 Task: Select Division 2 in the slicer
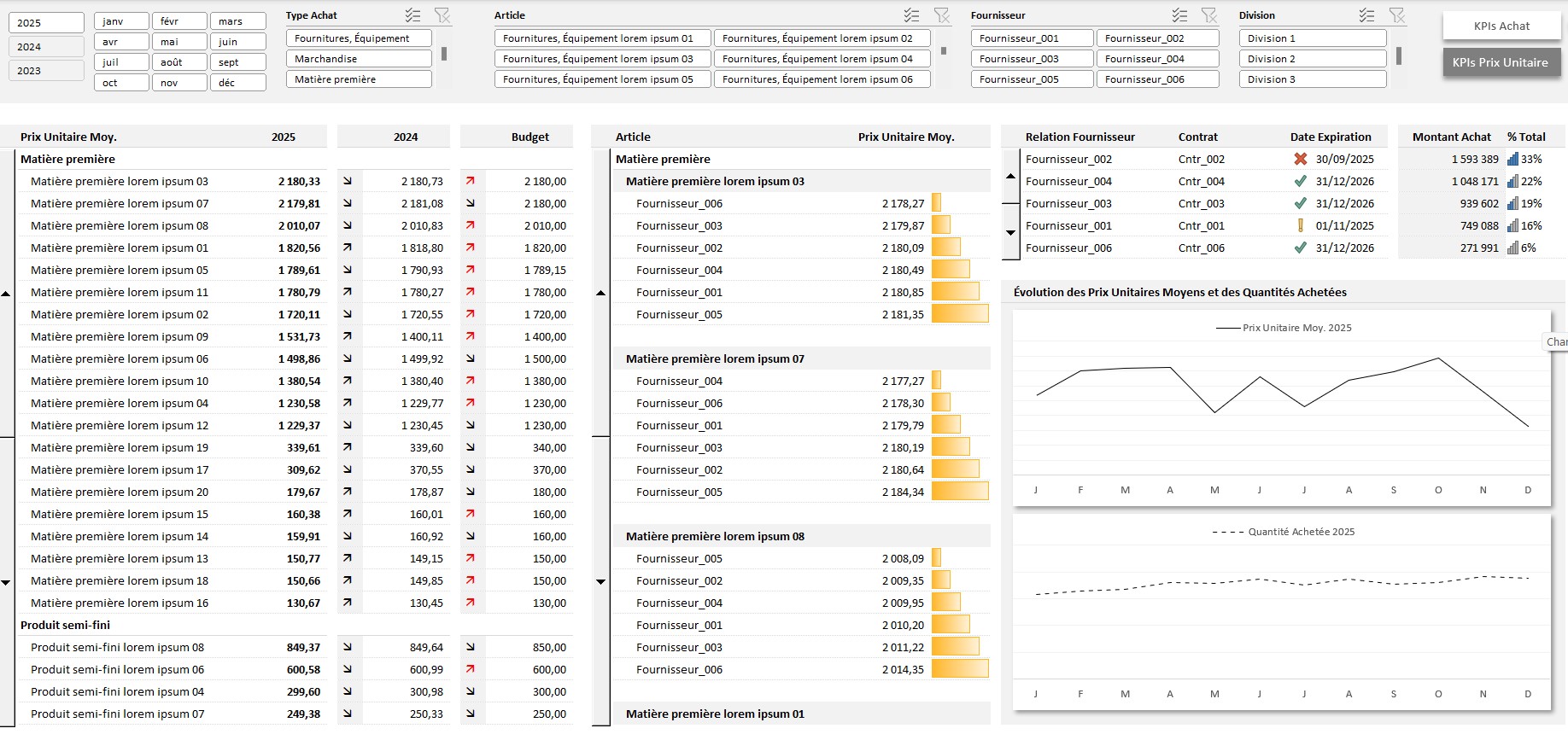point(1312,59)
